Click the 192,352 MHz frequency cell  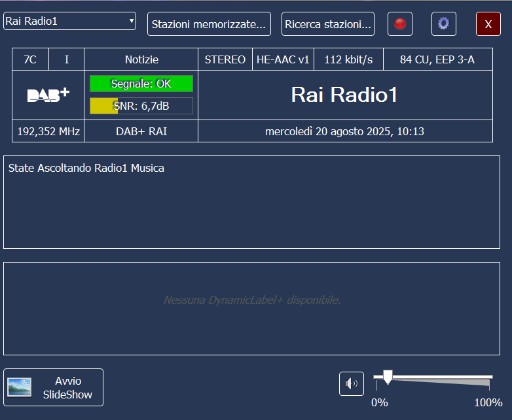(48, 131)
